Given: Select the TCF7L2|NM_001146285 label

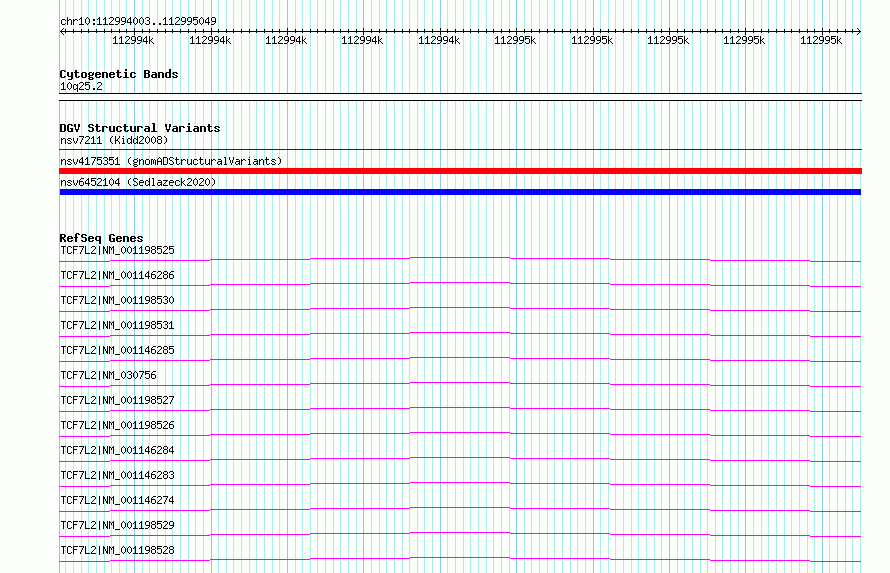Looking at the screenshot, I should 117,350.
